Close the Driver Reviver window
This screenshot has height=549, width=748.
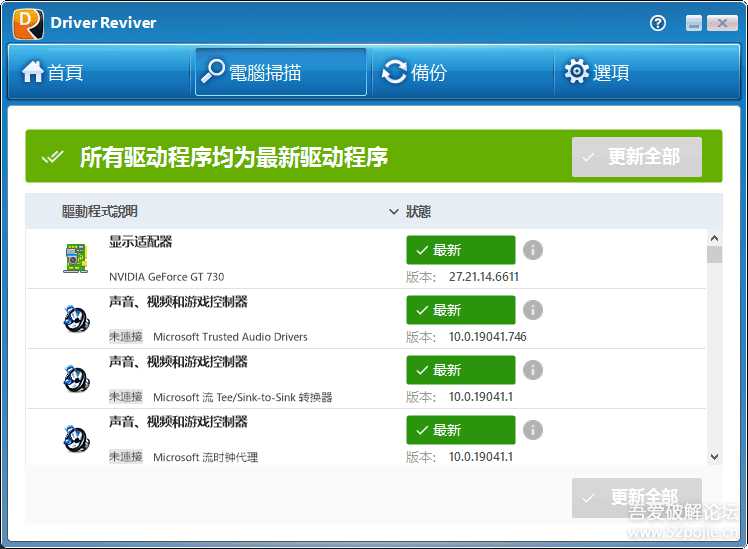pyautogui.click(x=722, y=22)
